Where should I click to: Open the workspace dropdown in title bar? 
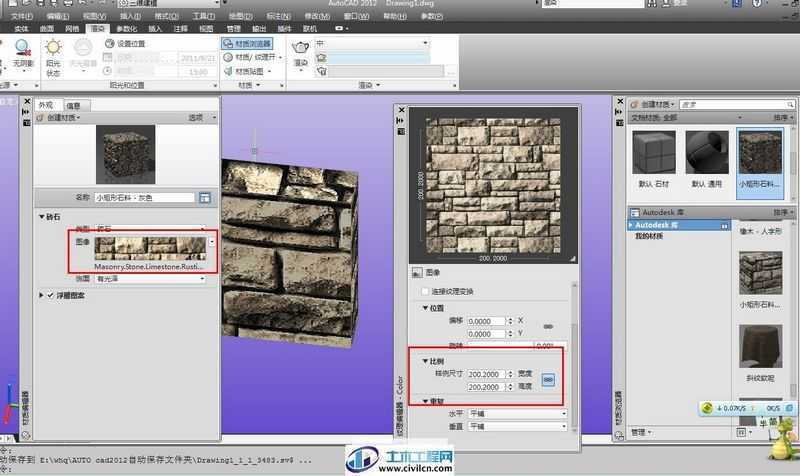169,4
